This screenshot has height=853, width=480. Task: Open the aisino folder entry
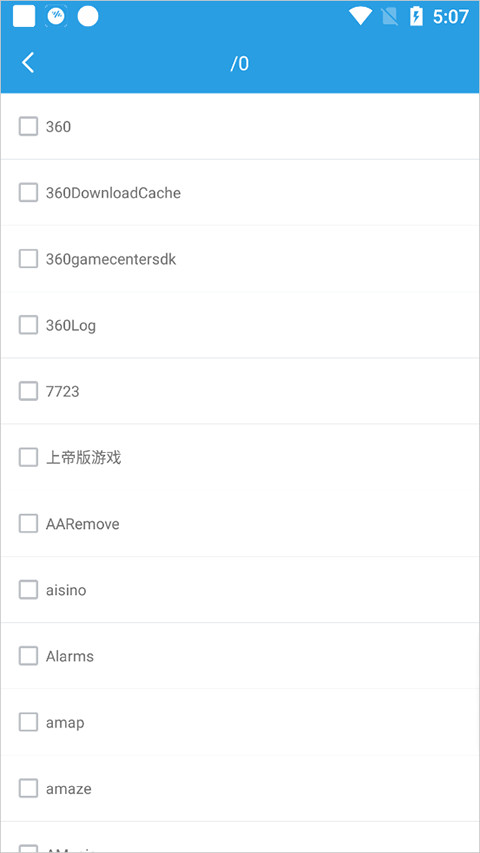[x=240, y=590]
